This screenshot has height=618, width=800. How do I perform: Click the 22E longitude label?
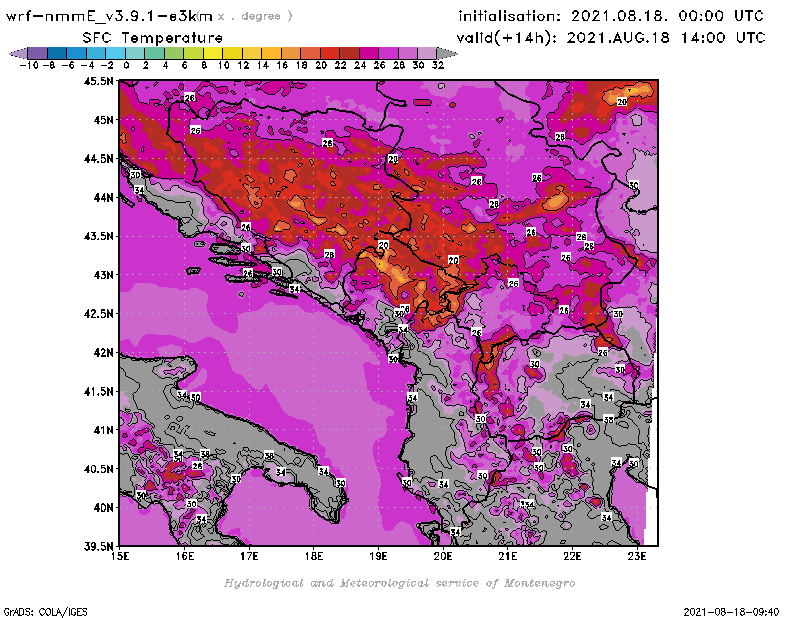572,556
